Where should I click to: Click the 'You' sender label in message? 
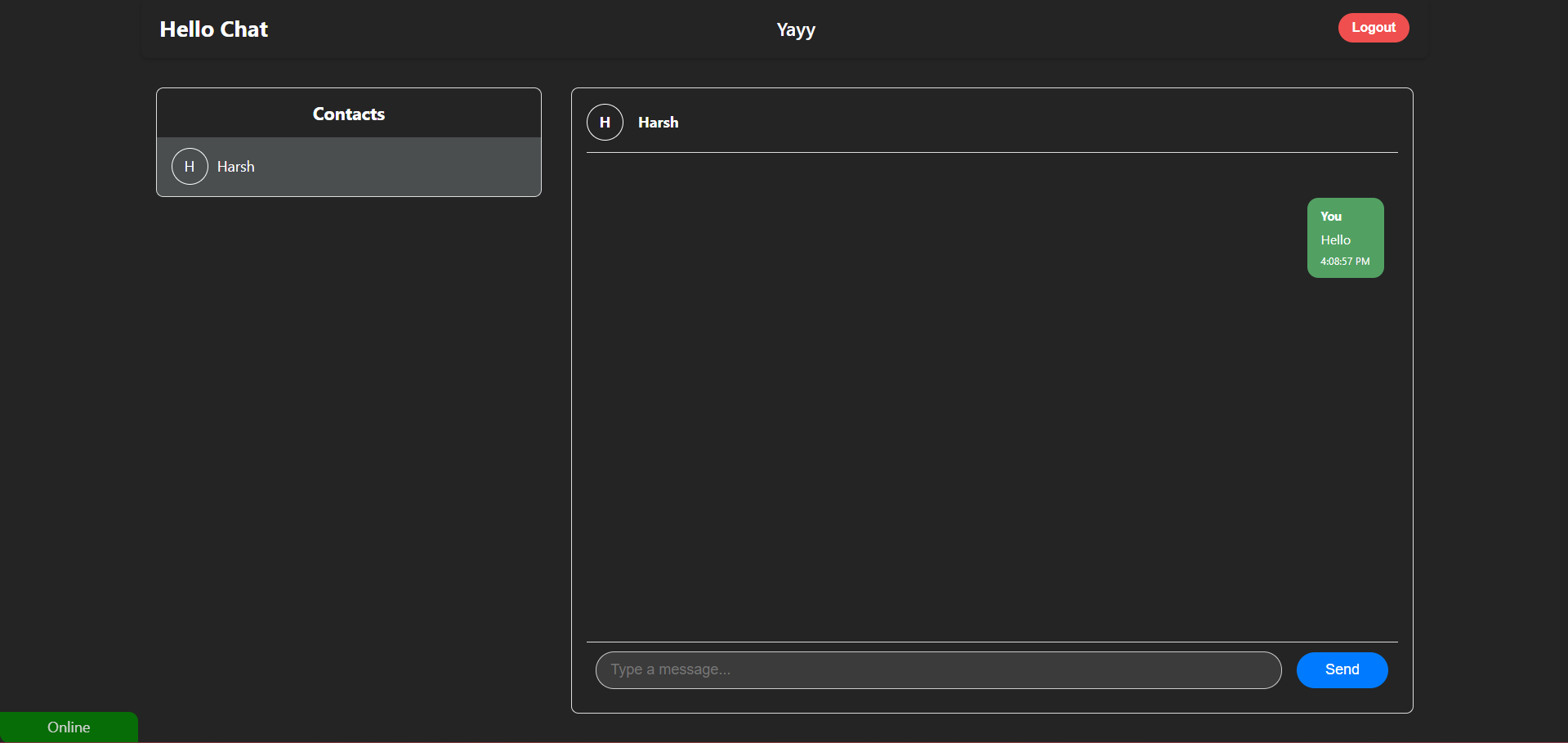(x=1331, y=217)
